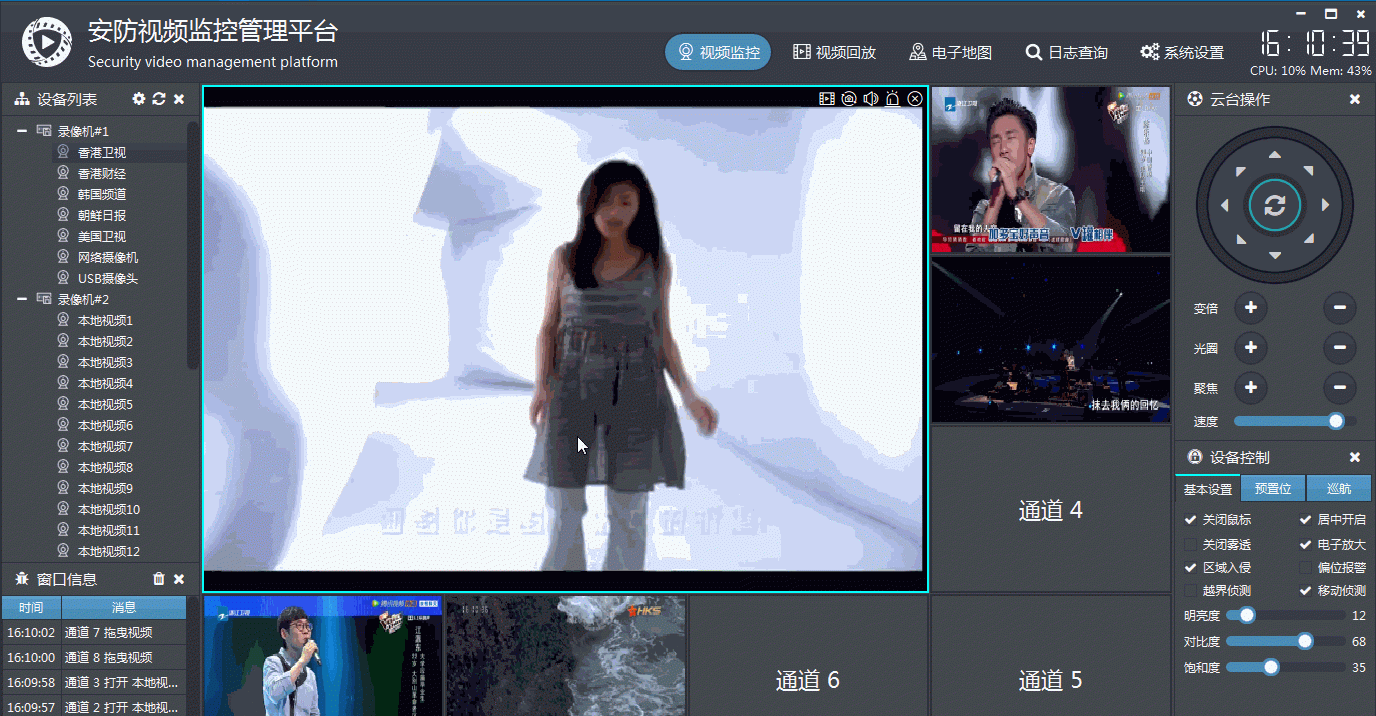Focus near with 聚焦 plus
The image size is (1376, 716).
pos(1251,388)
